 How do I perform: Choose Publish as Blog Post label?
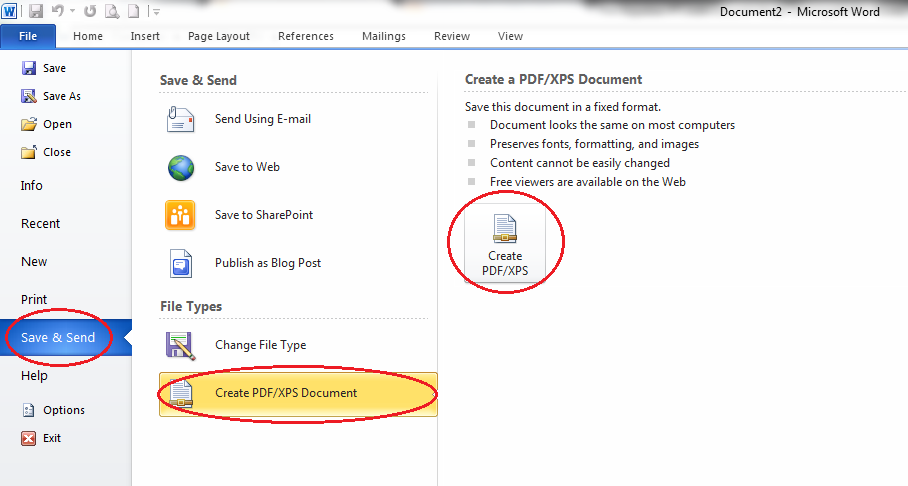tap(268, 263)
